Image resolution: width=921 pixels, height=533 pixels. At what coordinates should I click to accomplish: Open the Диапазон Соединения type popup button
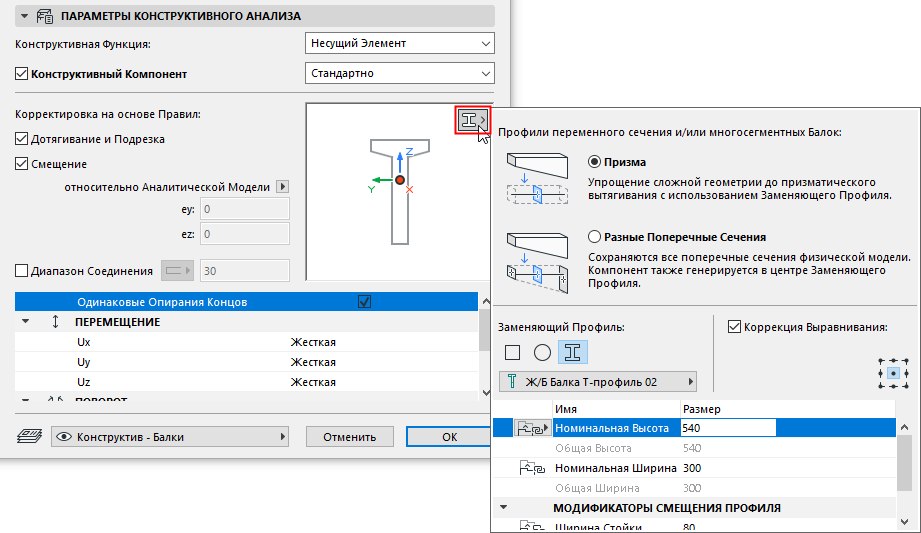177,271
